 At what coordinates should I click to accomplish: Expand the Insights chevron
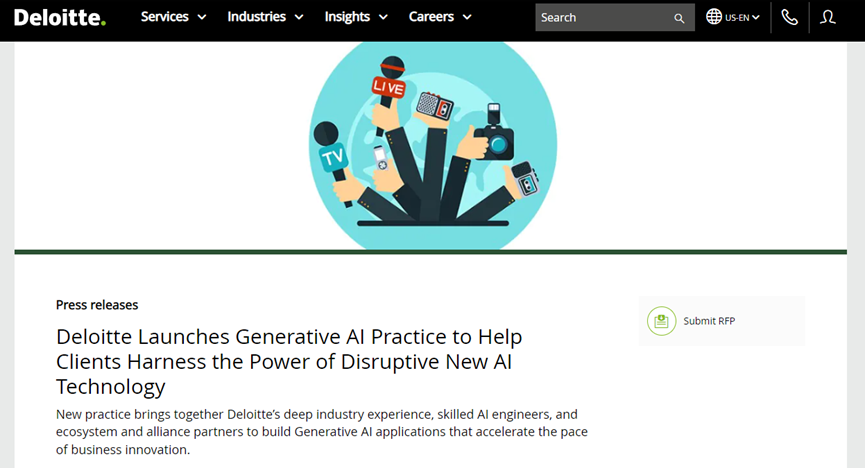[383, 18]
